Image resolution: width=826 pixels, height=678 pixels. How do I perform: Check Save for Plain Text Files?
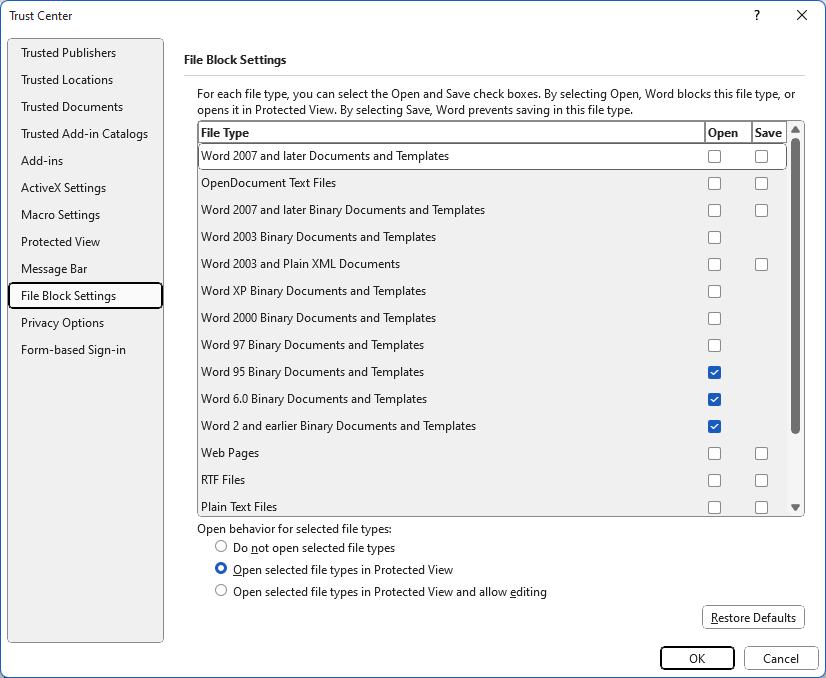click(x=761, y=507)
